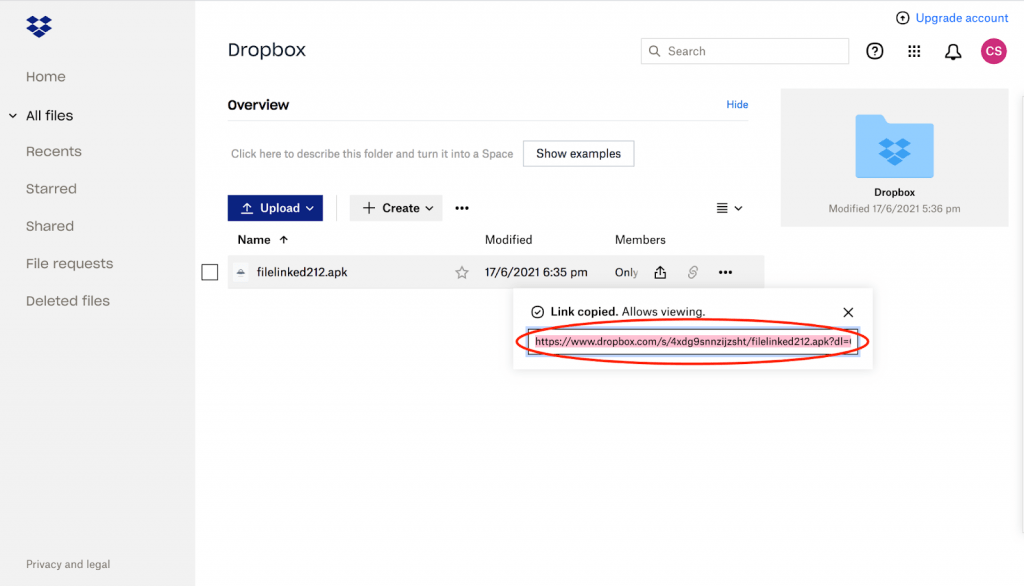Open the Create dropdown
Viewport: 1024px width, 586px height.
coord(396,208)
